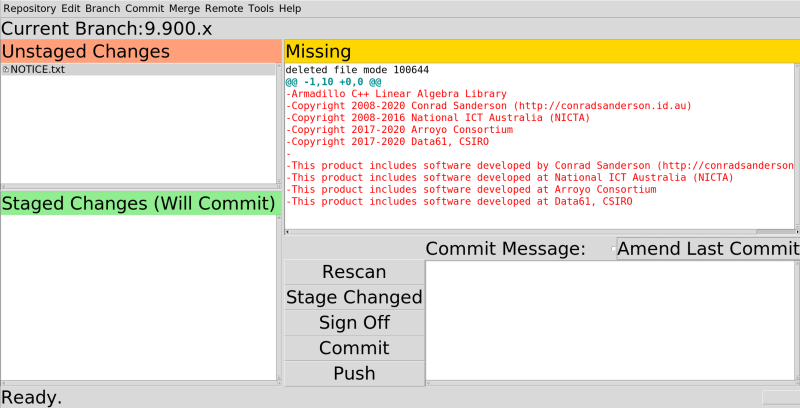Select the Amend Last Commit option

coord(707,248)
